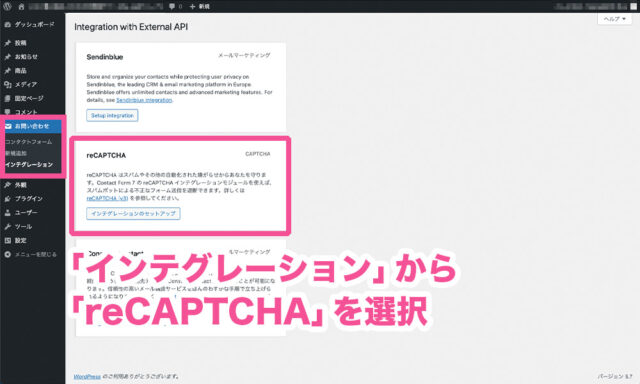Open the Sendinblue integration link
Screen dimensions: 640x384
pyautogui.click(x=144, y=100)
